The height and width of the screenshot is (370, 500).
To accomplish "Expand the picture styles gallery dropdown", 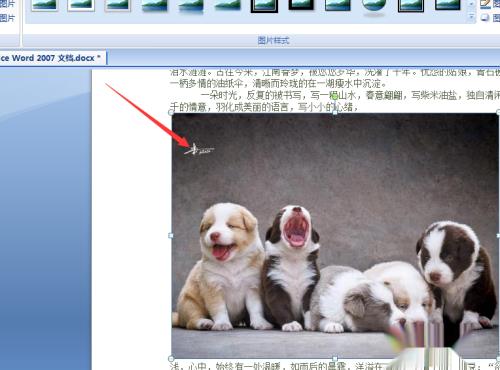I will tap(471, 17).
